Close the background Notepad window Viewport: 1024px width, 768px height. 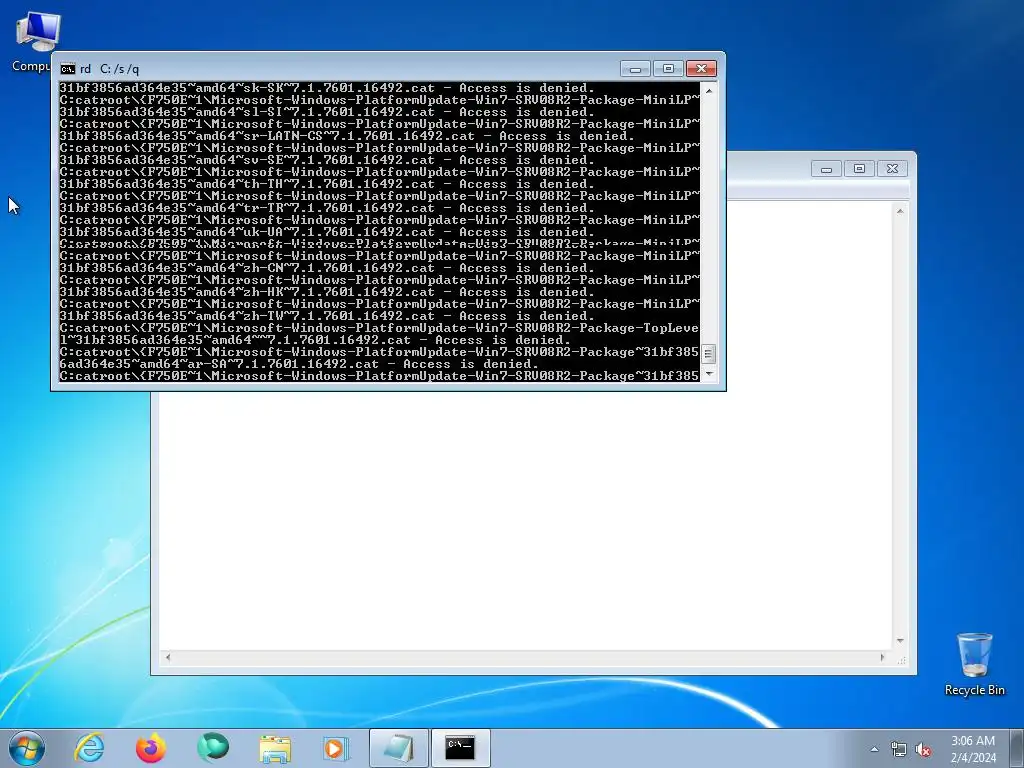pos(892,169)
